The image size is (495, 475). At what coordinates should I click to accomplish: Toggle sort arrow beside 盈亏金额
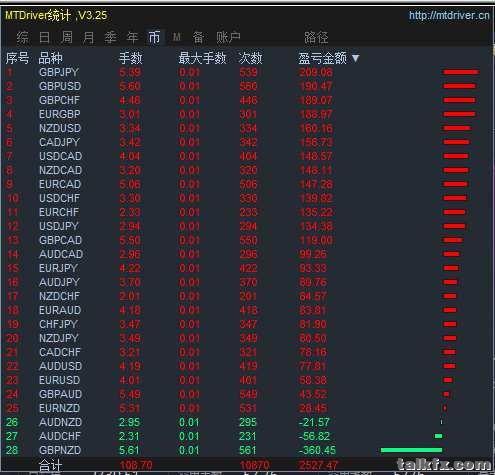(x=356, y=58)
